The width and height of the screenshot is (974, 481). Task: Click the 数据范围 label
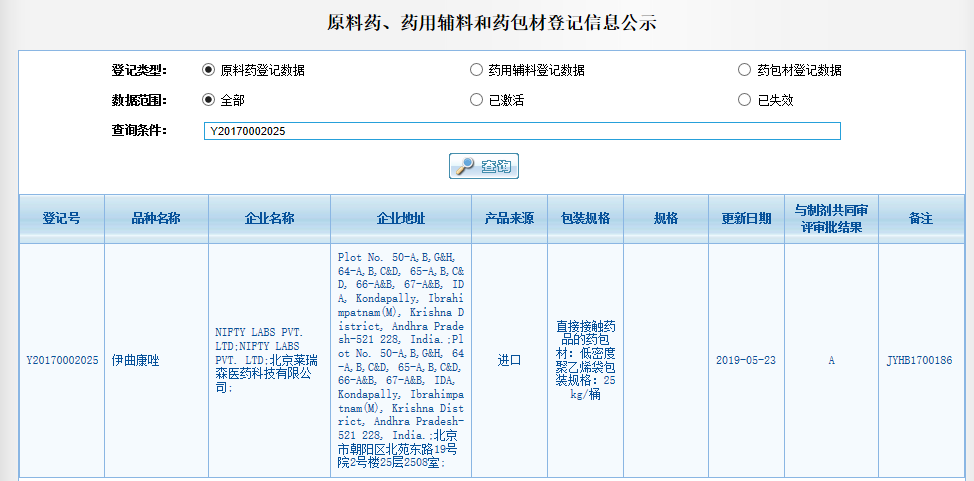[139, 99]
